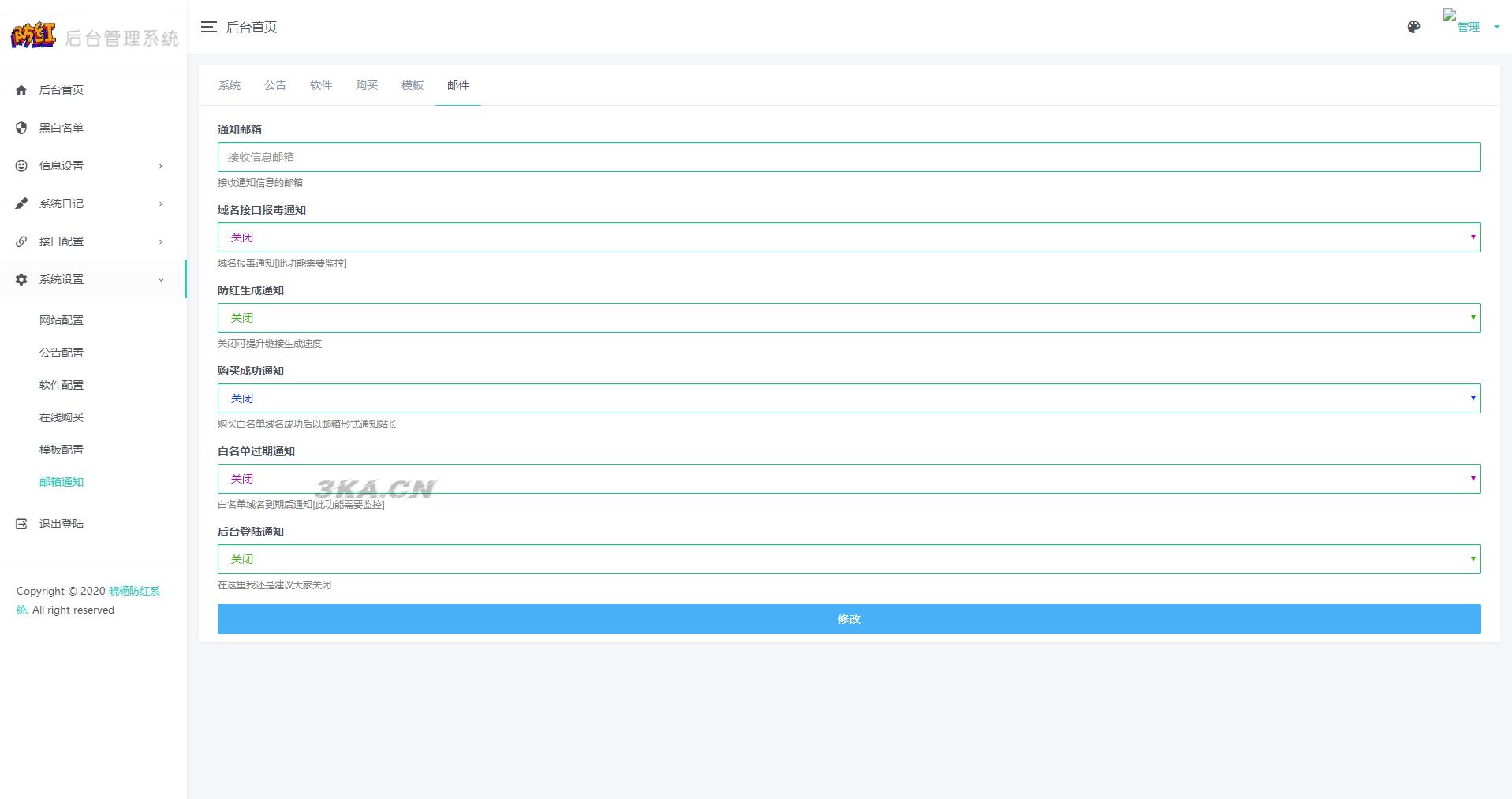Image resolution: width=1512 pixels, height=799 pixels.
Task: Click 退出登陆 to log out
Action: [62, 524]
